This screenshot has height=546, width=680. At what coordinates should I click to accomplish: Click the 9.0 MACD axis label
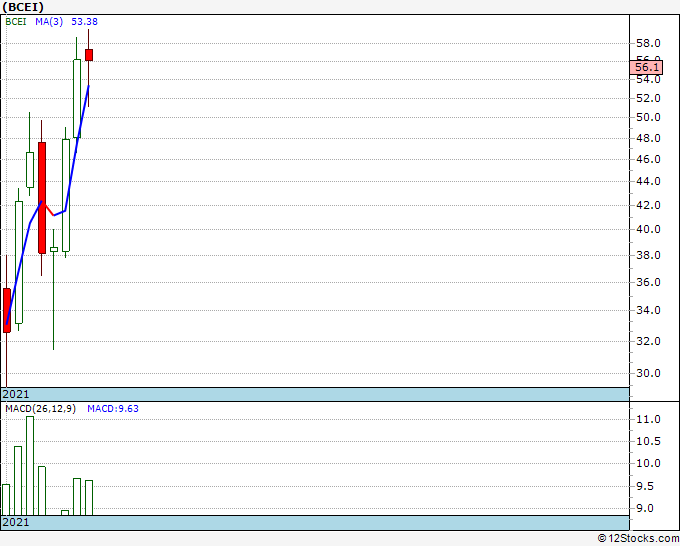(x=644, y=508)
